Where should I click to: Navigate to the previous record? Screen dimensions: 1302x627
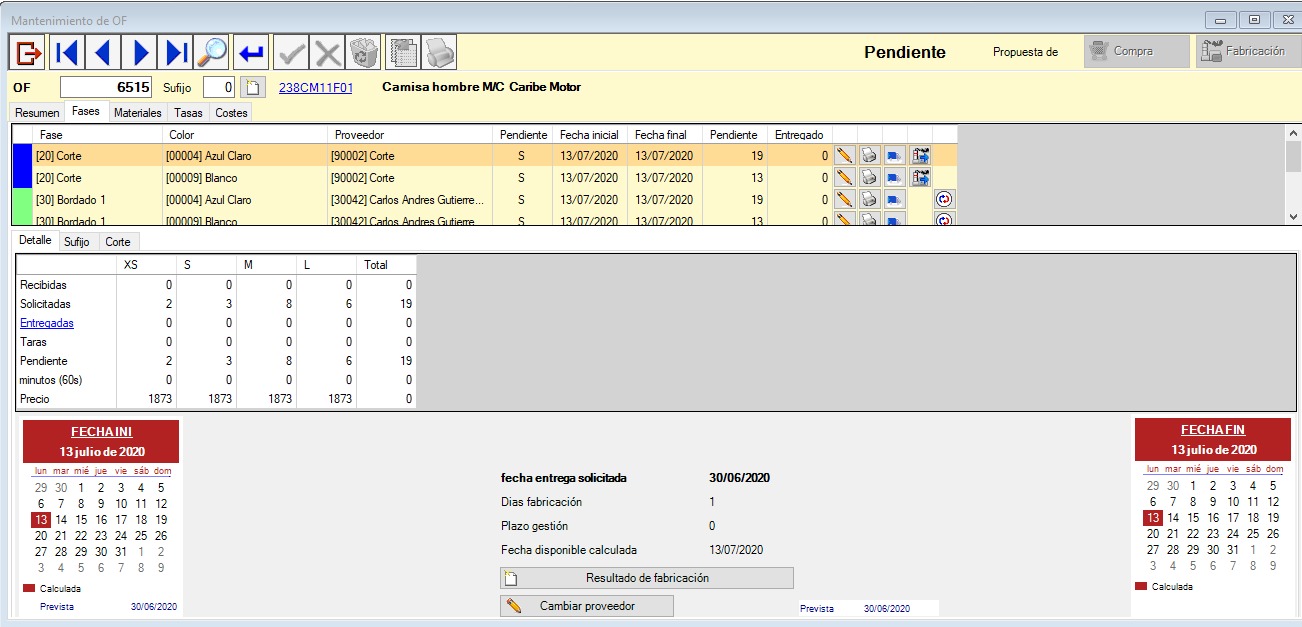[102, 52]
